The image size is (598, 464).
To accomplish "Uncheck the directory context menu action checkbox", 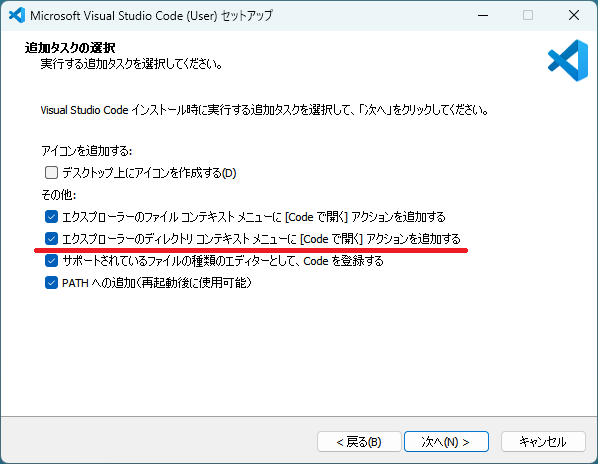I will (x=51, y=239).
